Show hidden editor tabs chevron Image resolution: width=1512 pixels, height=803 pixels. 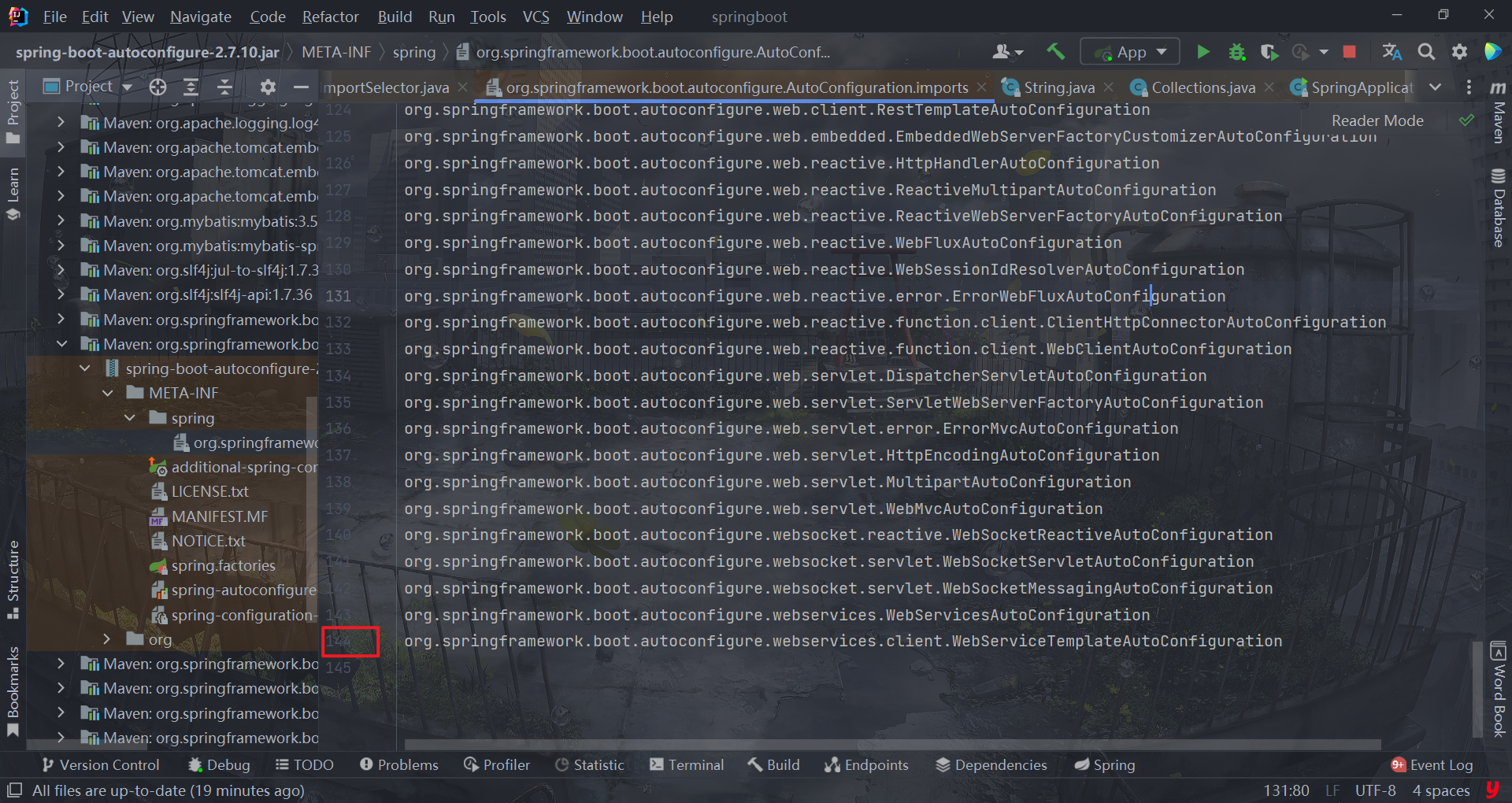pyautogui.click(x=1435, y=87)
